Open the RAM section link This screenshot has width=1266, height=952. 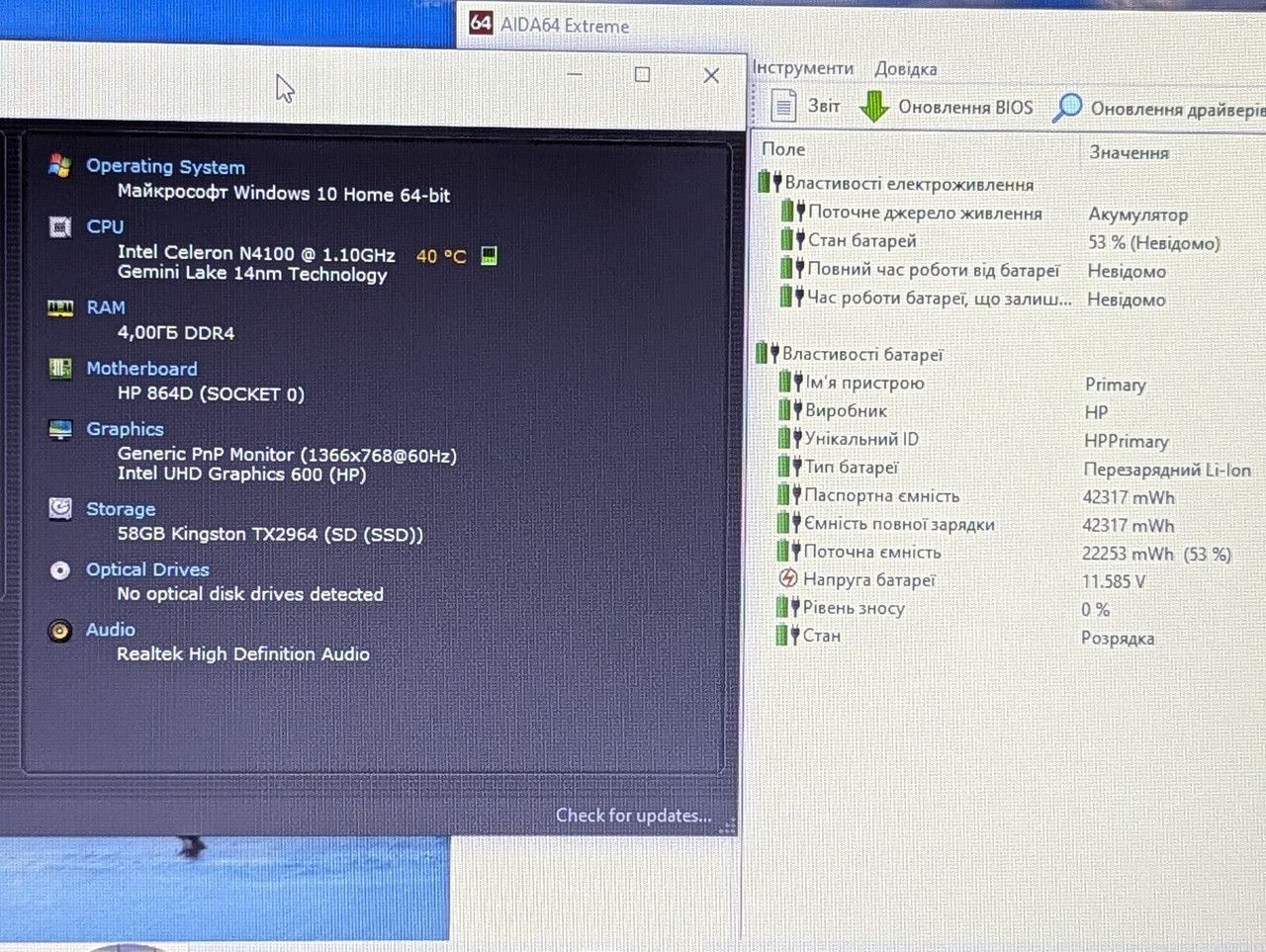click(106, 307)
